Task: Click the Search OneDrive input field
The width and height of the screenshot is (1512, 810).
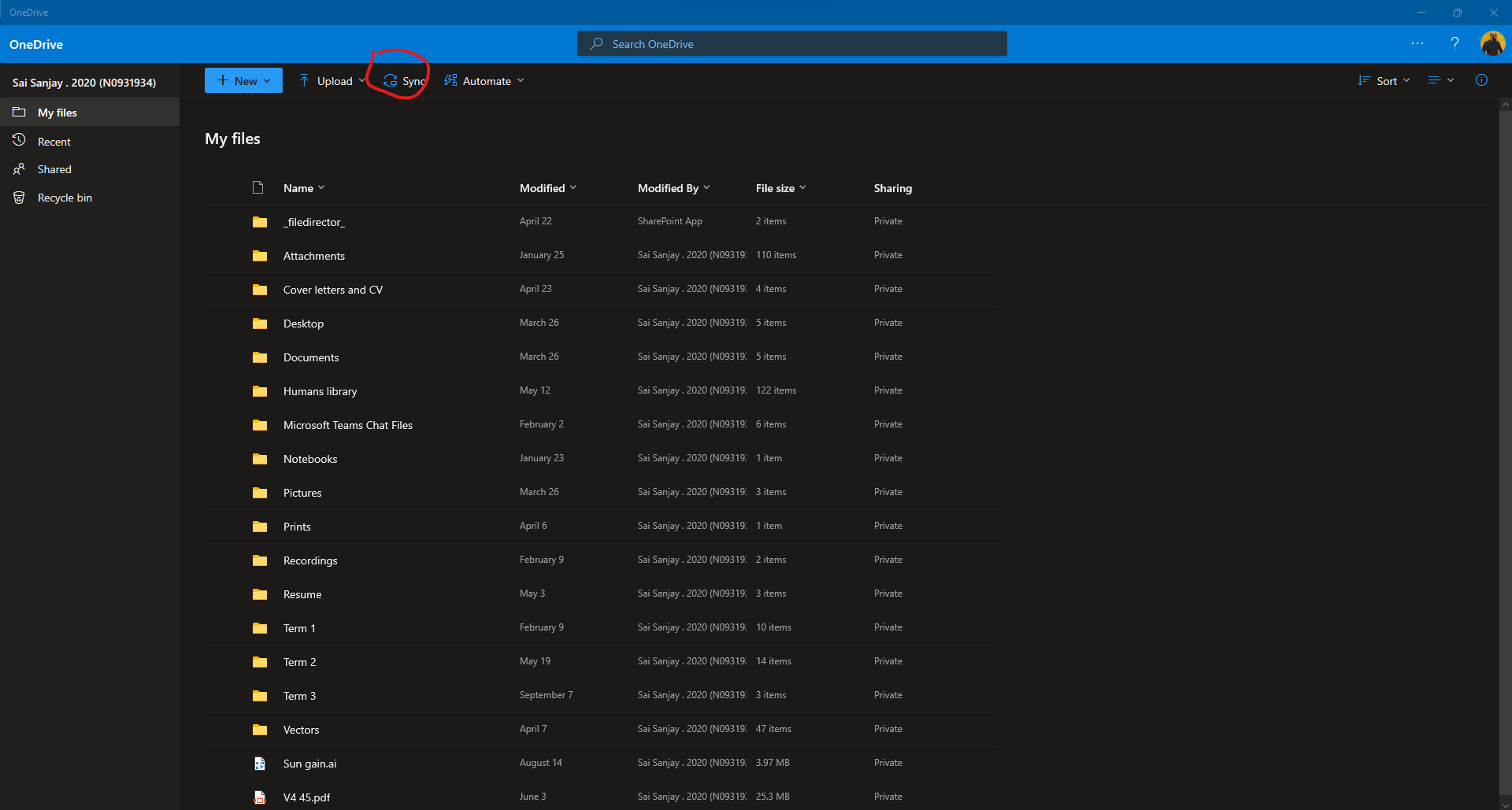Action: [792, 43]
